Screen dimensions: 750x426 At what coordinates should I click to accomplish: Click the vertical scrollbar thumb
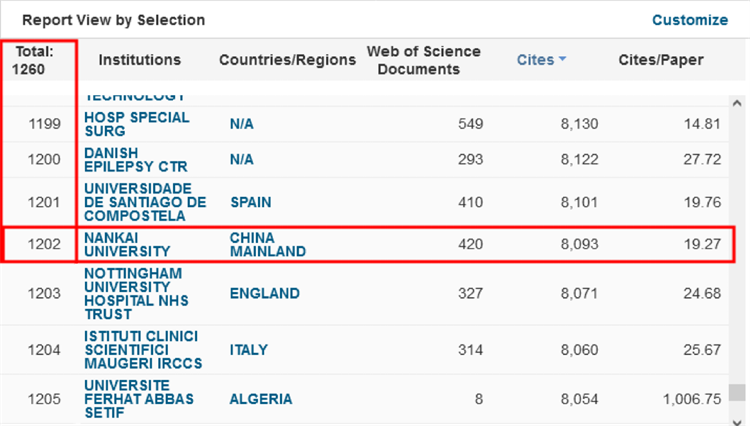737,392
